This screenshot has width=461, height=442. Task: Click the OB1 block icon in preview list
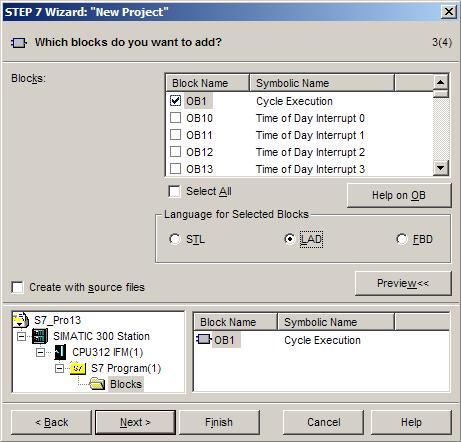[x=204, y=339]
